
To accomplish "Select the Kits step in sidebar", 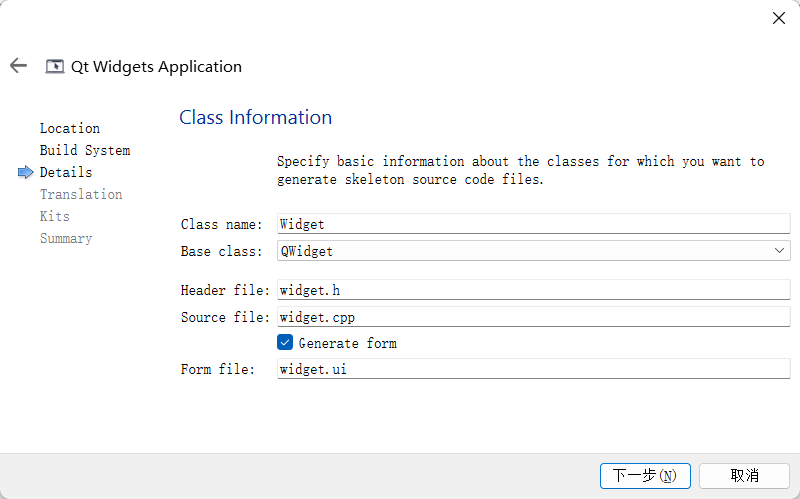I will click(x=55, y=216).
